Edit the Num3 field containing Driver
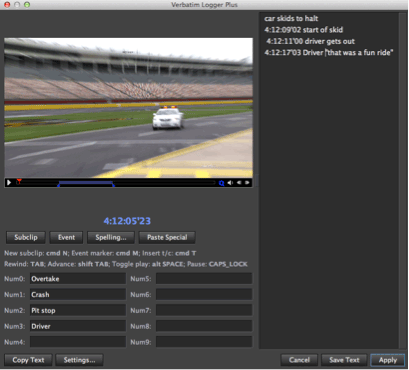The height and width of the screenshot is (370, 409). [x=78, y=326]
